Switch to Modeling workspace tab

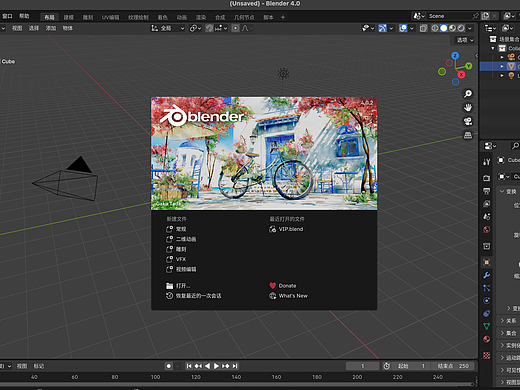[69, 17]
